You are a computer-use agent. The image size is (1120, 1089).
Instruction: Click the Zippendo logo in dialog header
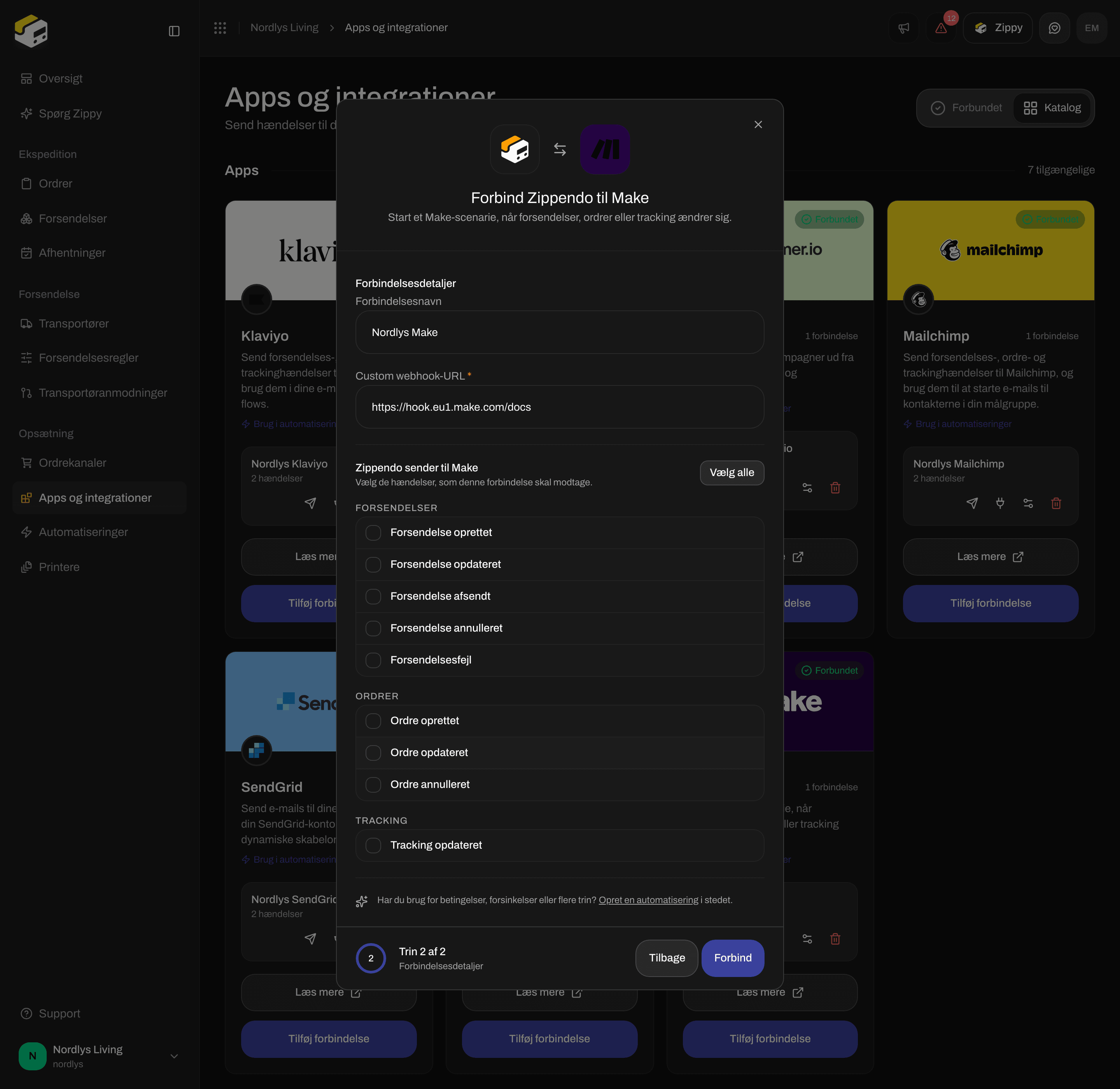[x=514, y=149]
